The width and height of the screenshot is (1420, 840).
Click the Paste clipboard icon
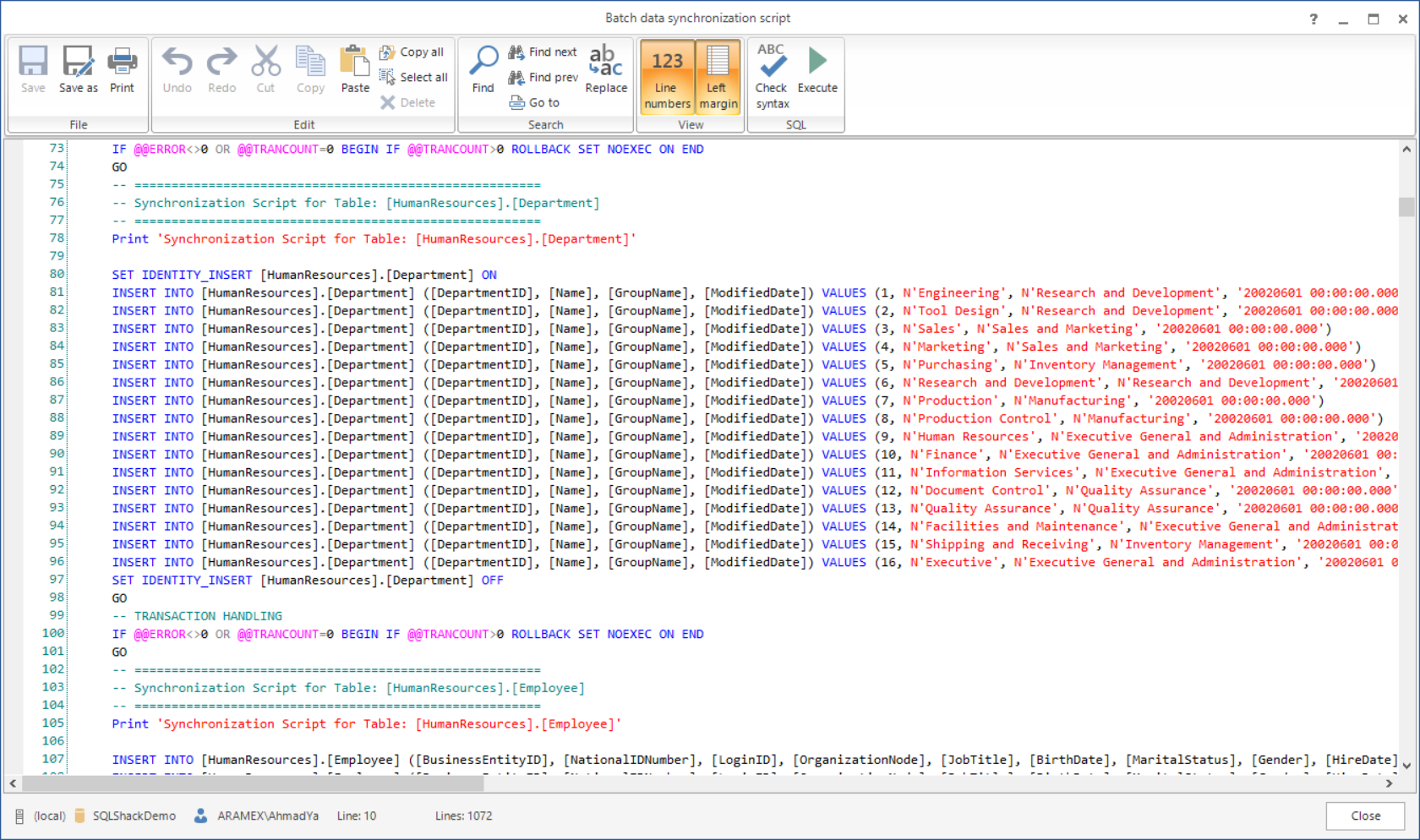click(355, 69)
